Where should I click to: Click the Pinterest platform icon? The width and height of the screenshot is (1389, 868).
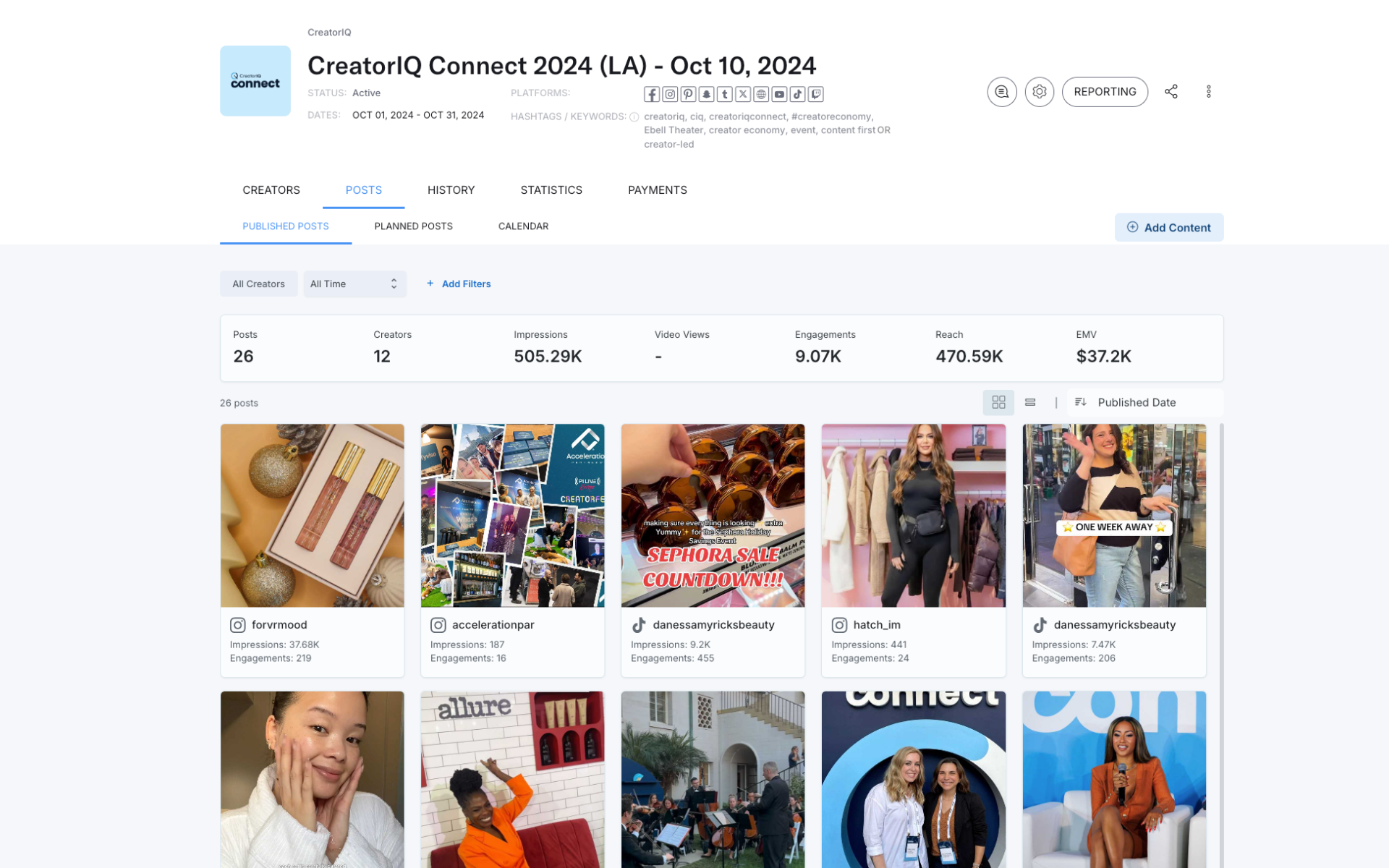click(x=688, y=95)
